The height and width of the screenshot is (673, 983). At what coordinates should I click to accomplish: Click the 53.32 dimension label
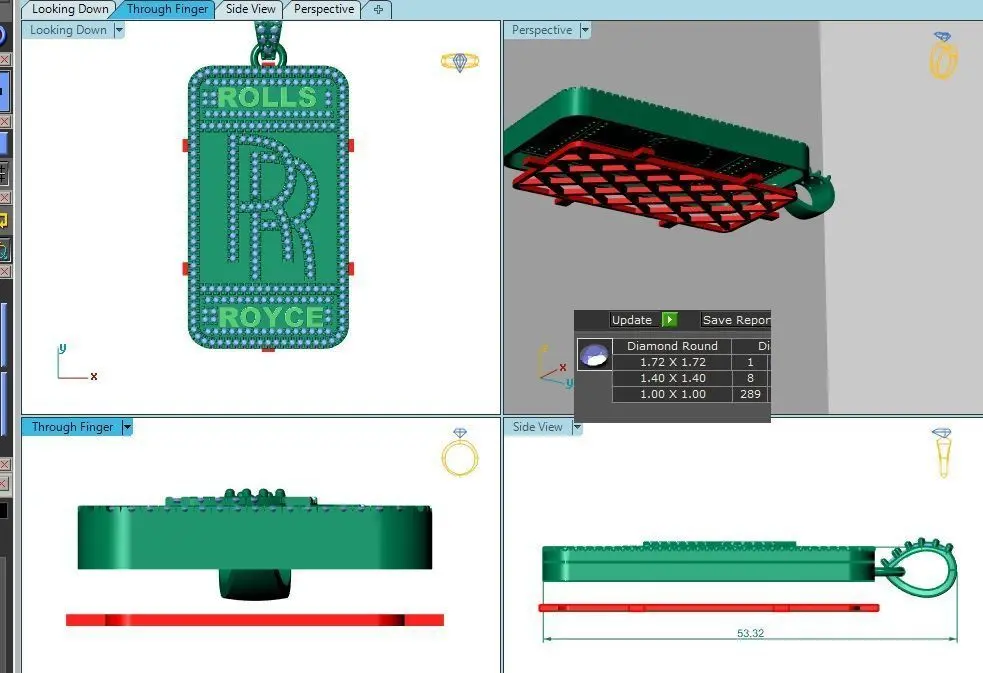(x=750, y=634)
